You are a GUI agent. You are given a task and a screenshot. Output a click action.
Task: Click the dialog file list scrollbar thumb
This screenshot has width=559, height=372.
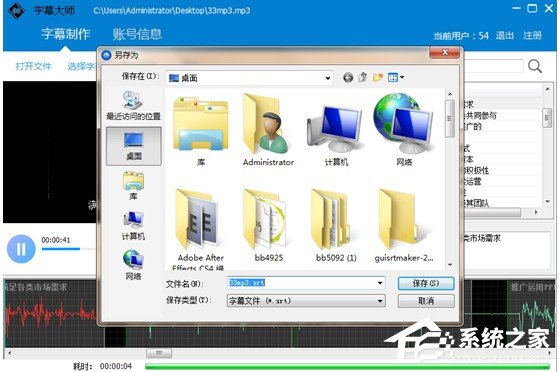(450, 118)
